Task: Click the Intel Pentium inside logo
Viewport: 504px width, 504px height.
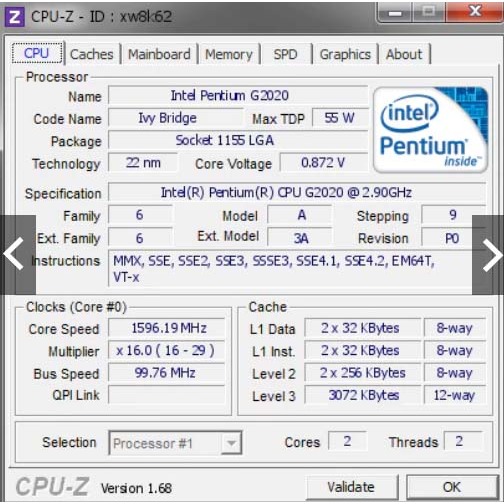Action: pyautogui.click(x=430, y=130)
